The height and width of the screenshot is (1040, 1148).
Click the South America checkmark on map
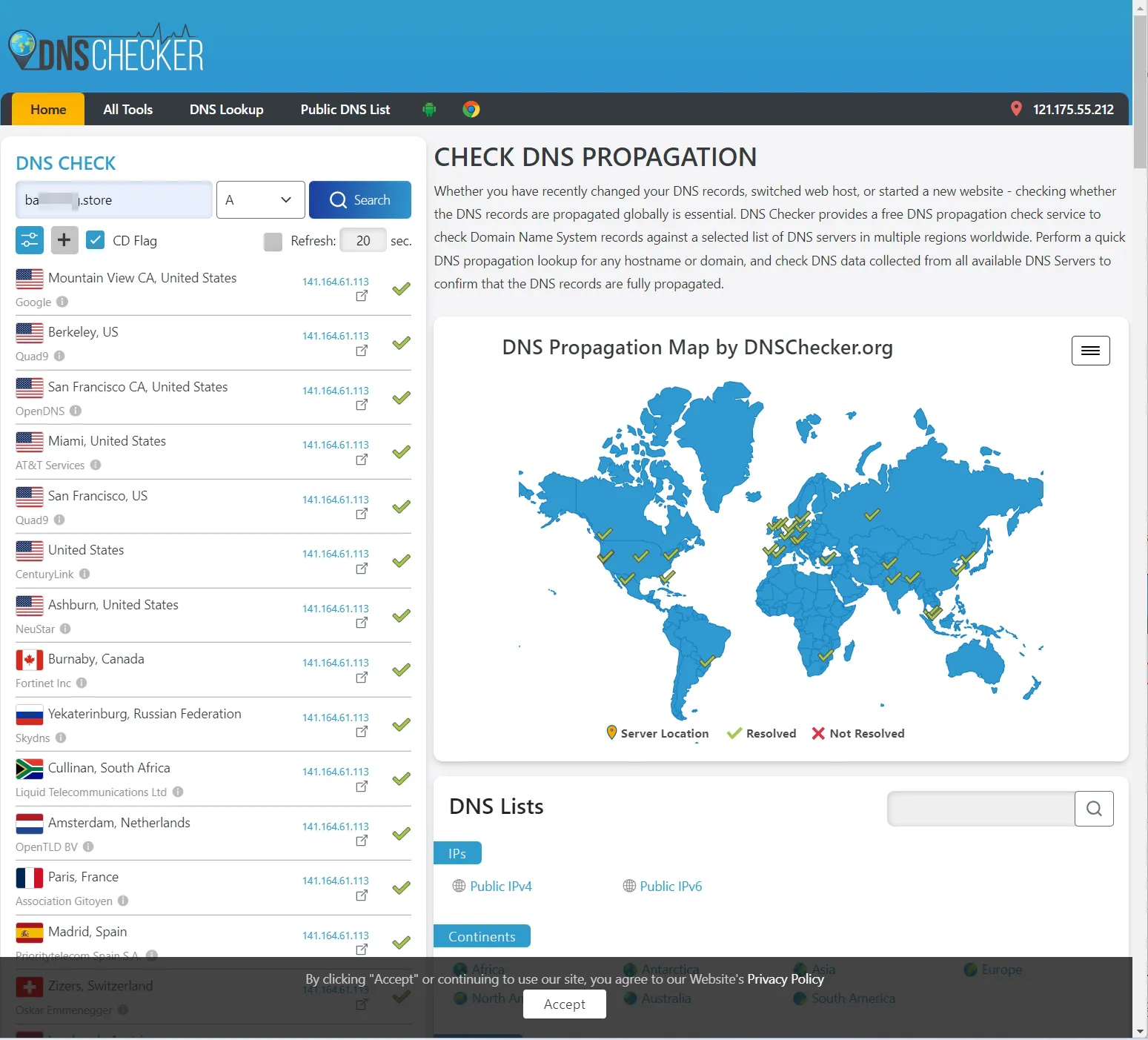707,660
